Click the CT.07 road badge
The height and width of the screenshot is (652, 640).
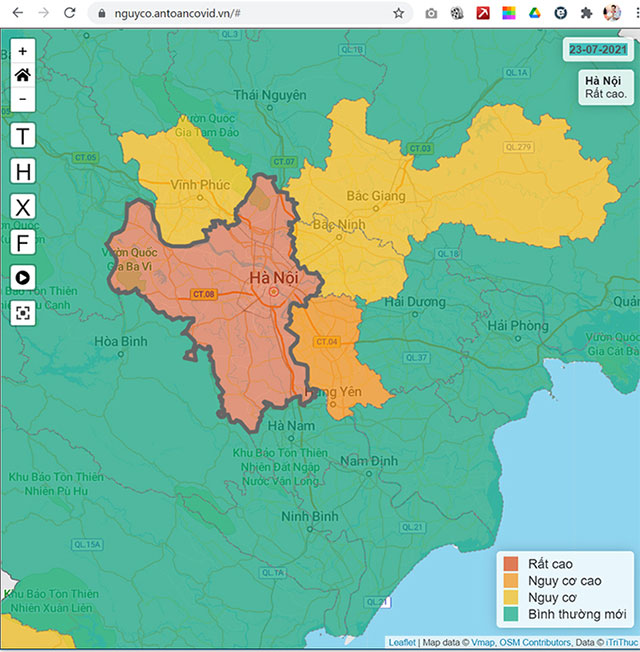click(x=284, y=161)
